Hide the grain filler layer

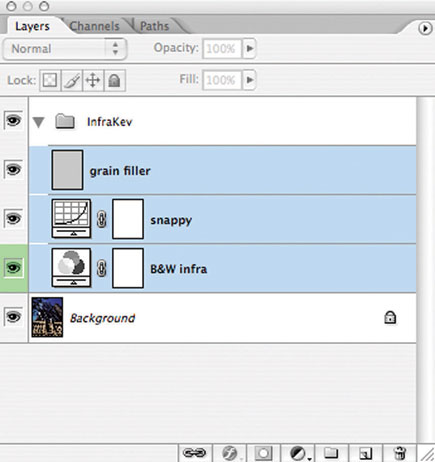pyautogui.click(x=13, y=170)
